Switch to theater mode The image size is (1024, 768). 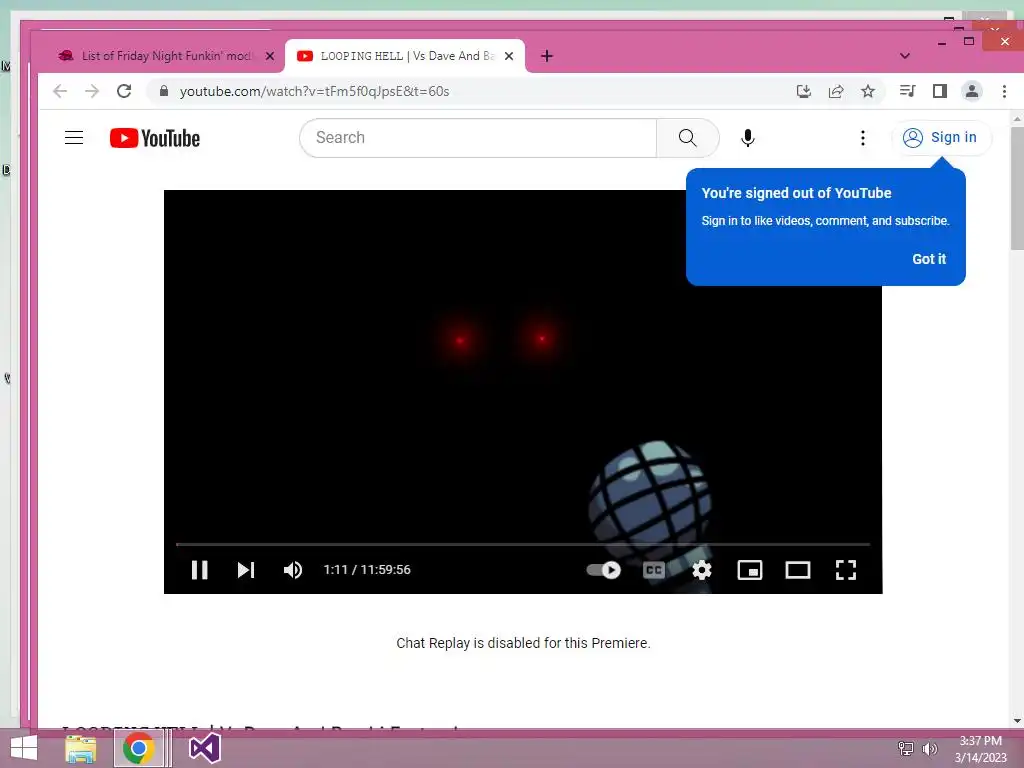click(797, 570)
